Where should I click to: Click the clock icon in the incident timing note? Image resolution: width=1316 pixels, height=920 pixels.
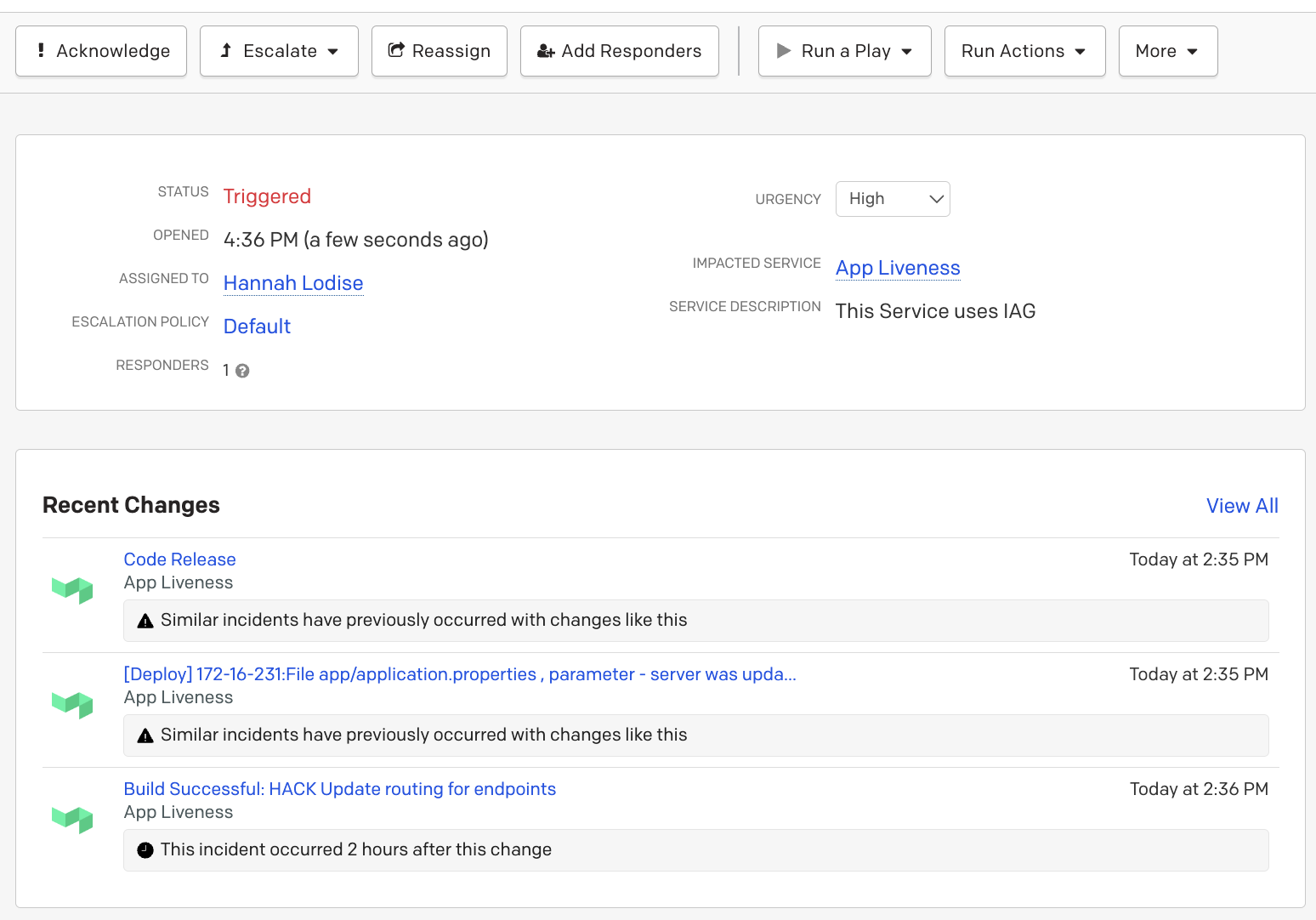145,849
